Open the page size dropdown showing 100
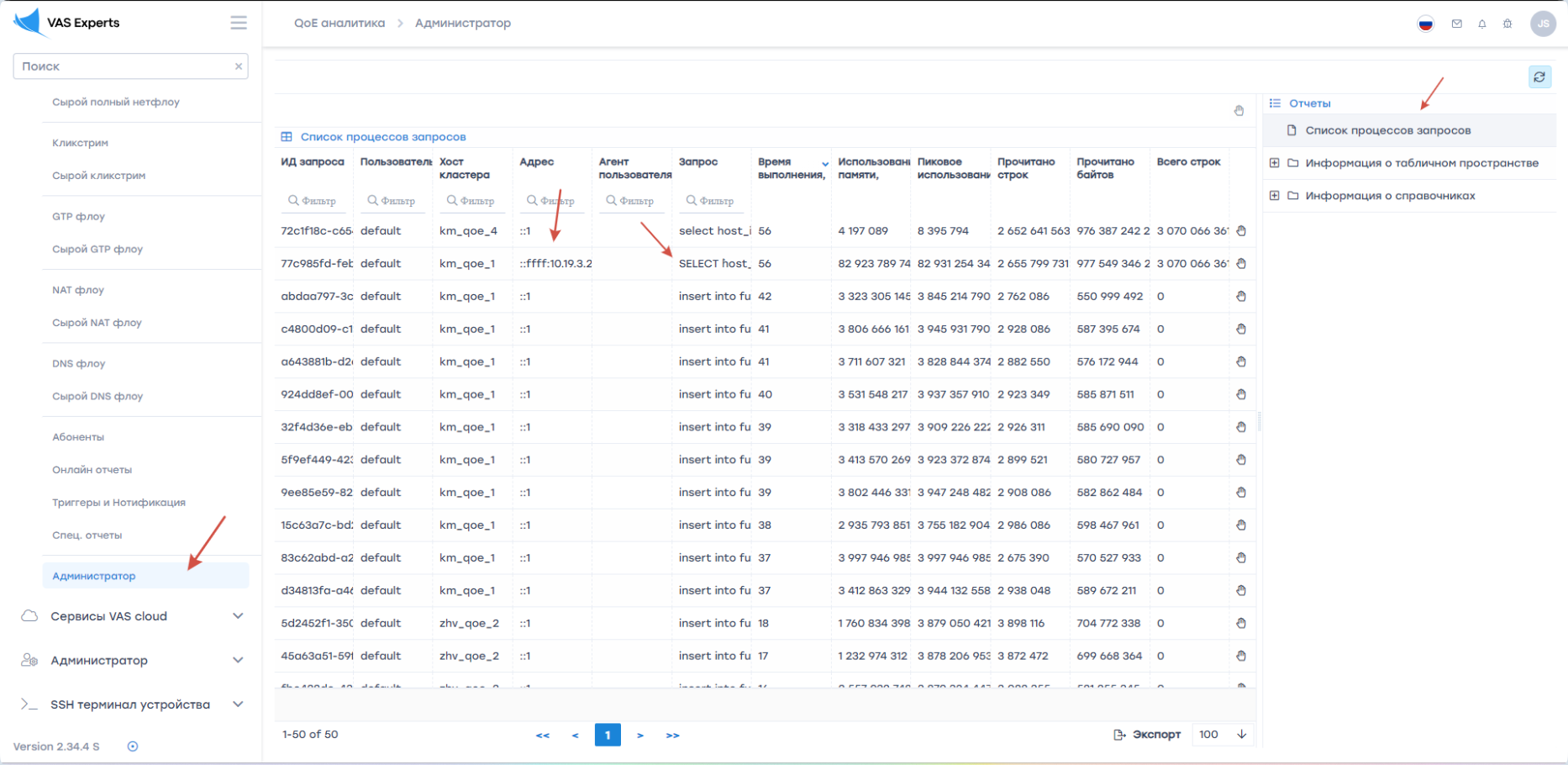The image size is (1568, 765). coord(1222,735)
